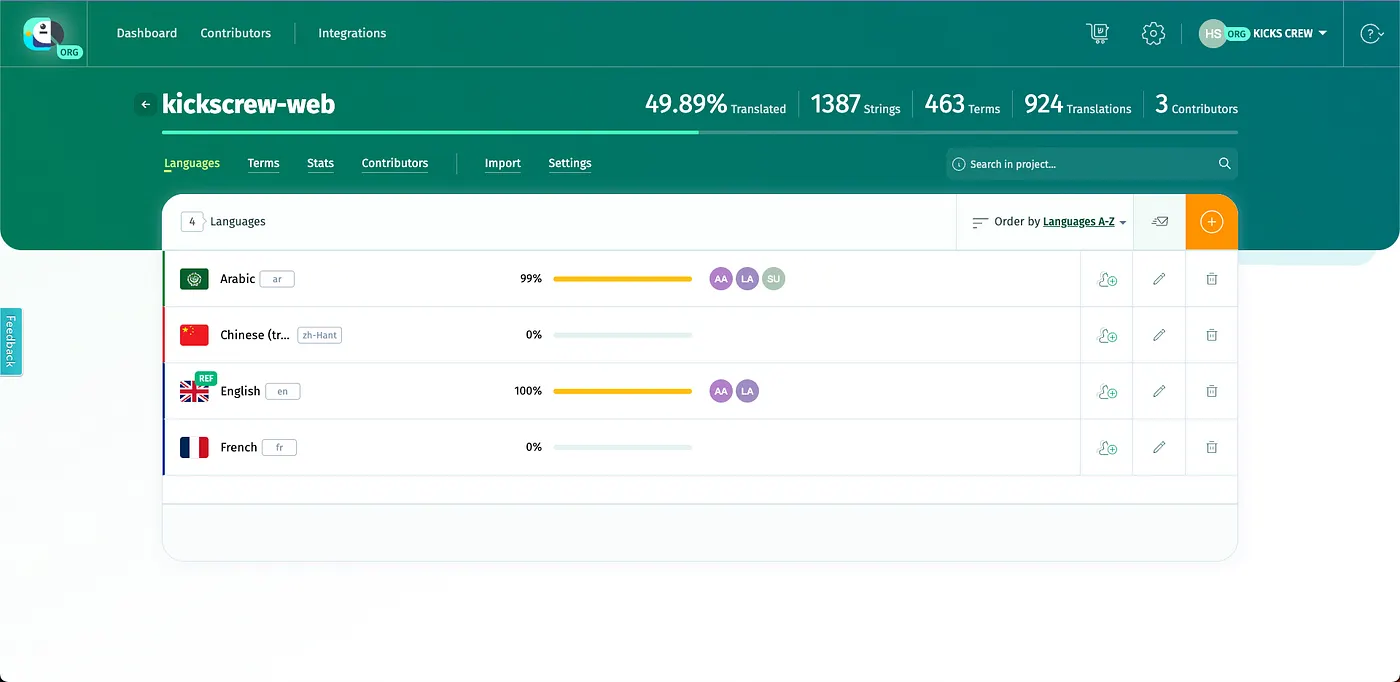Open the English language link
The height and width of the screenshot is (682, 1400).
[x=240, y=391]
